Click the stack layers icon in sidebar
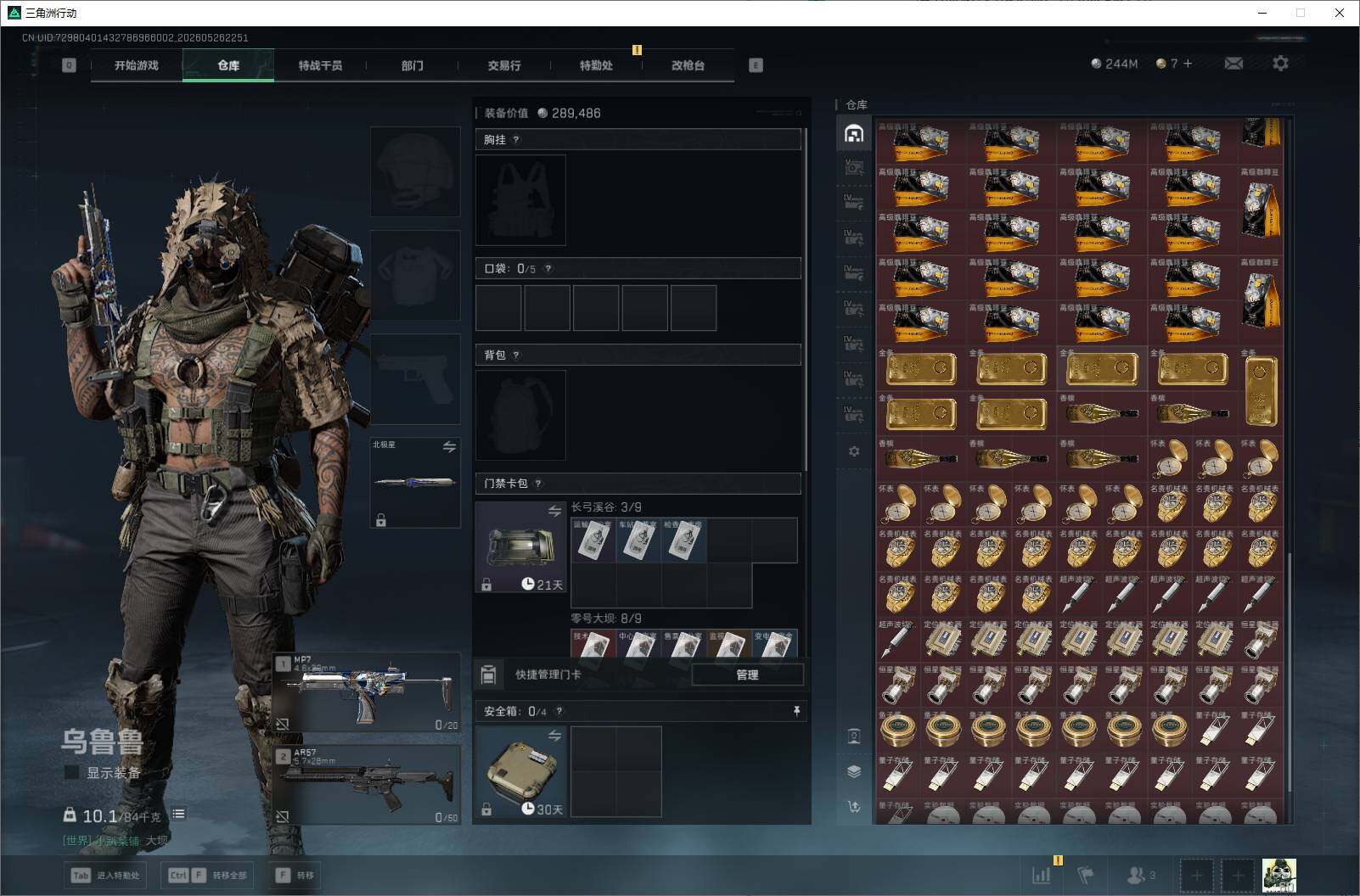The height and width of the screenshot is (896, 1360). (854, 771)
